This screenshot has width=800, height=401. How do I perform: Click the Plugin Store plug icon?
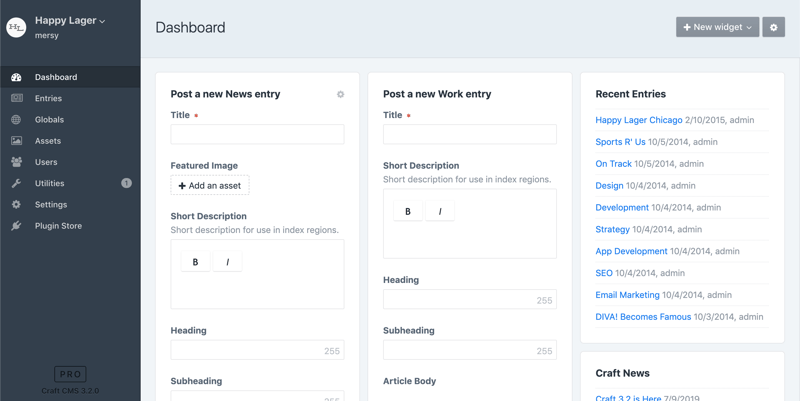tap(16, 226)
